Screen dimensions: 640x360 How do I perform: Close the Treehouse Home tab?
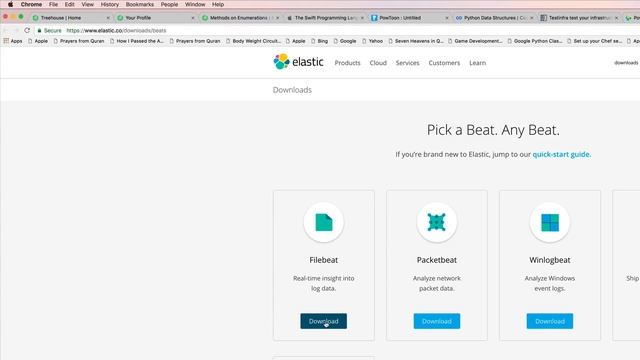tap(108, 18)
